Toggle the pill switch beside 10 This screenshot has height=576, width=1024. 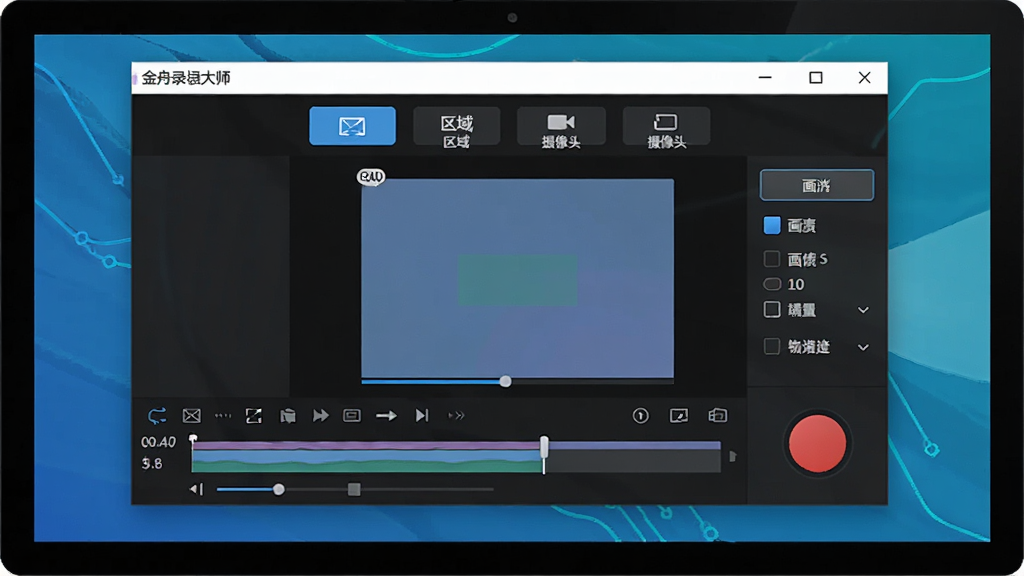click(772, 284)
